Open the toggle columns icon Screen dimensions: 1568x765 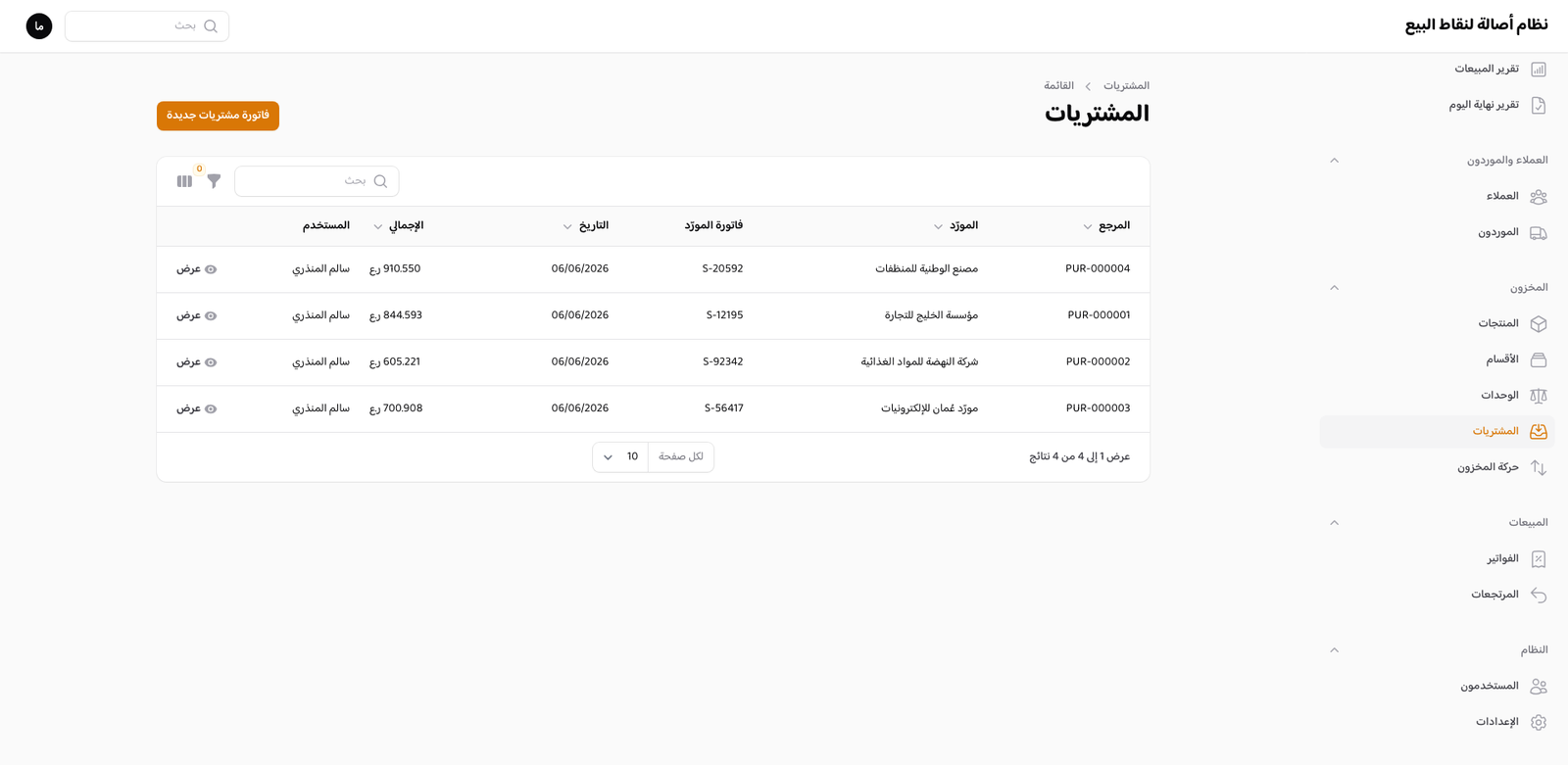(x=184, y=181)
